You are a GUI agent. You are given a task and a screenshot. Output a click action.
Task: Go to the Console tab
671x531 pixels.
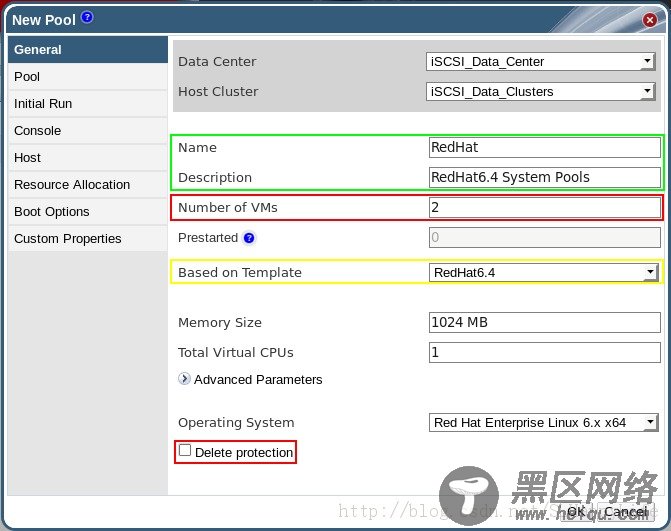tap(88, 131)
